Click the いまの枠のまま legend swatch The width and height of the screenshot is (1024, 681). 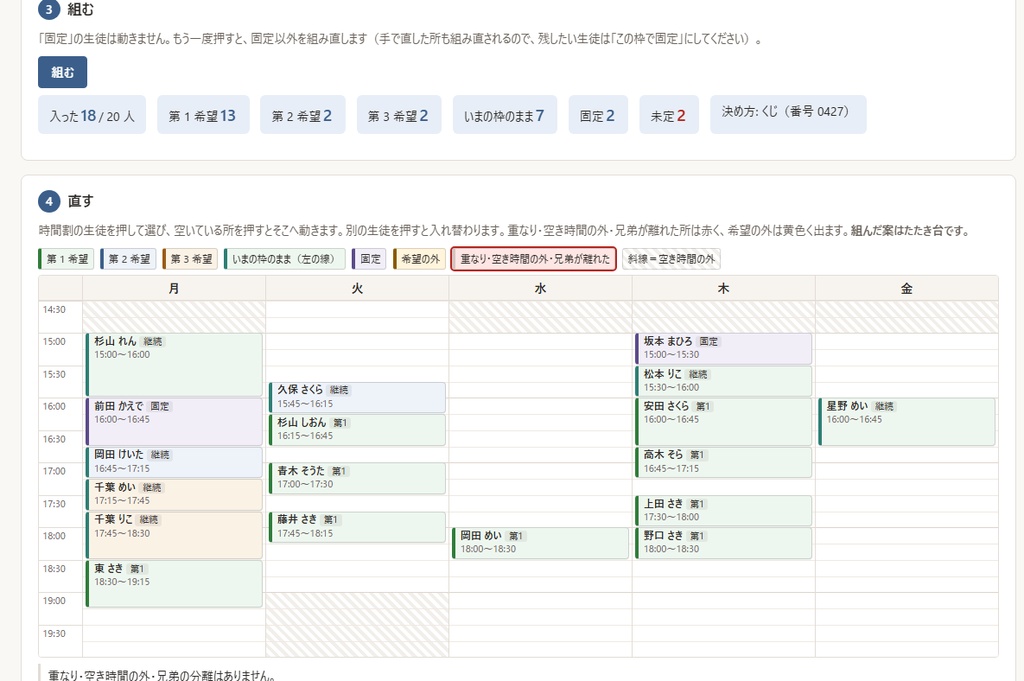(285, 259)
